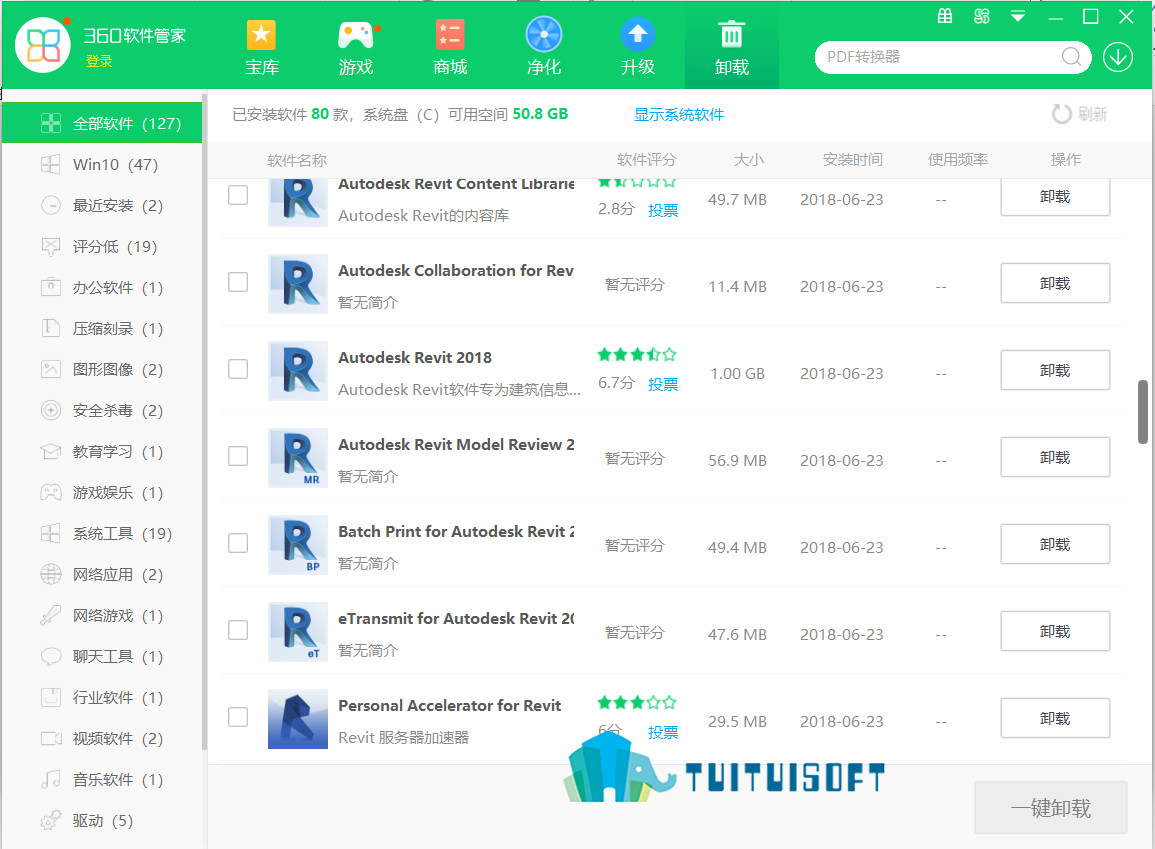Uninstall Batch Print for Autodesk Revit
Image resolution: width=1155 pixels, height=849 pixels.
1055,543
